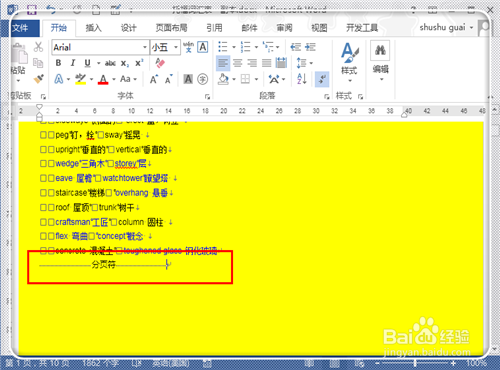500x370 pixels.
Task: Click the sort A-Z icon
Action: pyautogui.click(x=302, y=79)
